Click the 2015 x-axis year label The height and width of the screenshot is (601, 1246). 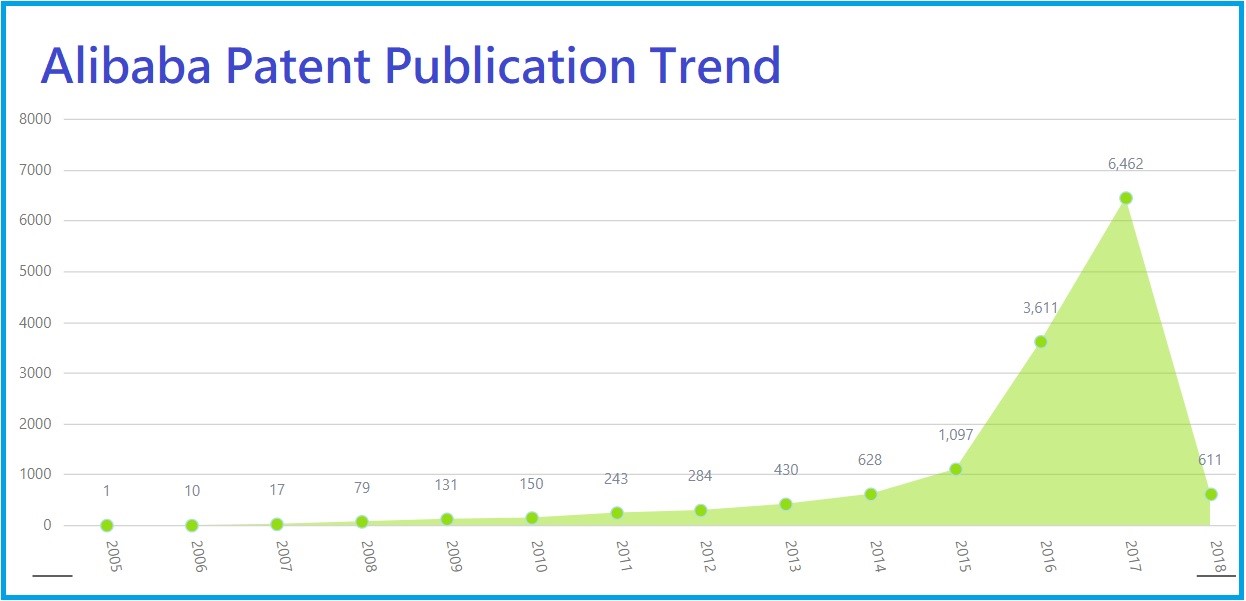962,556
